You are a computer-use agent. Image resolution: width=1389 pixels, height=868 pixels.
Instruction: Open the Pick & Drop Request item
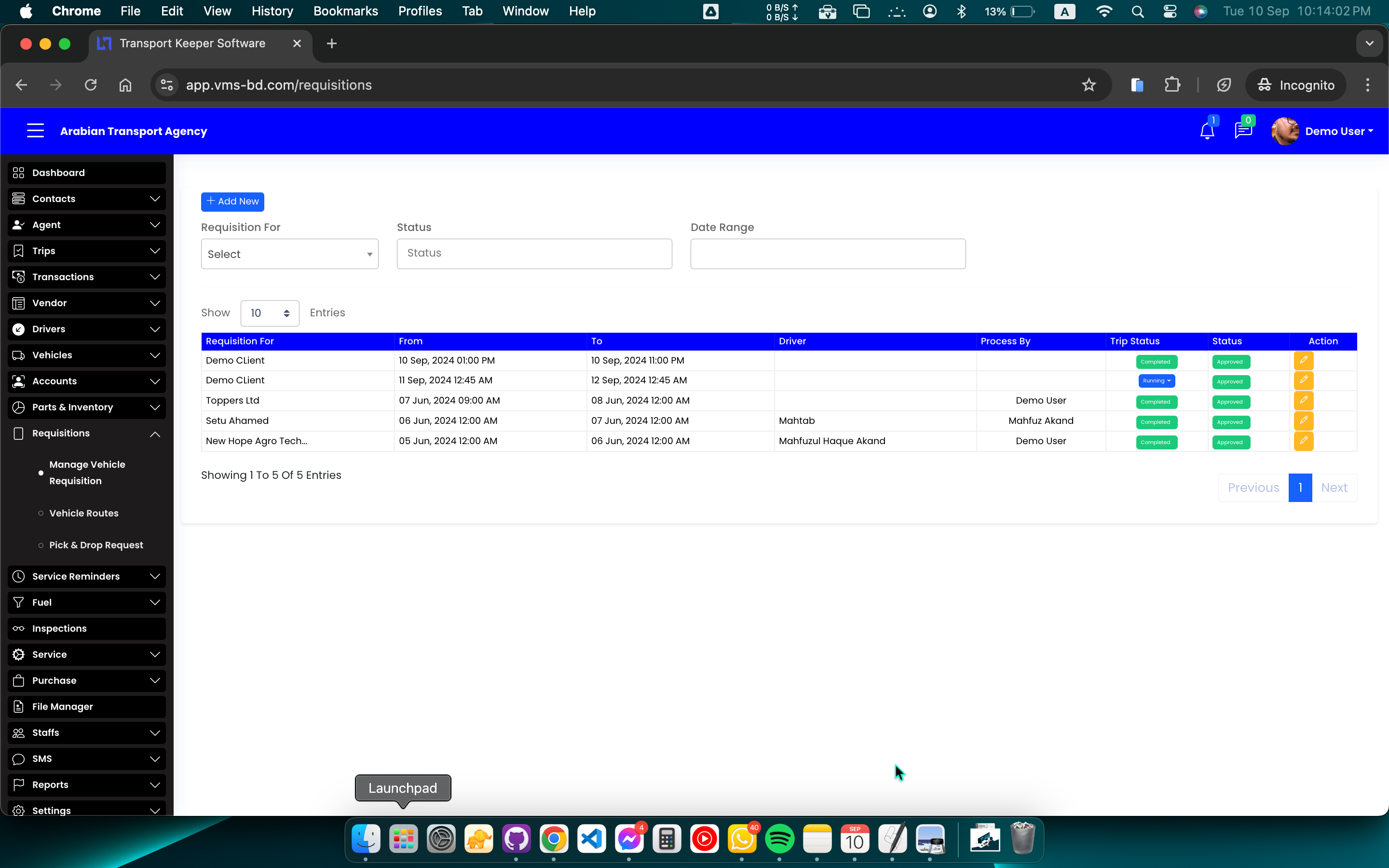click(96, 545)
